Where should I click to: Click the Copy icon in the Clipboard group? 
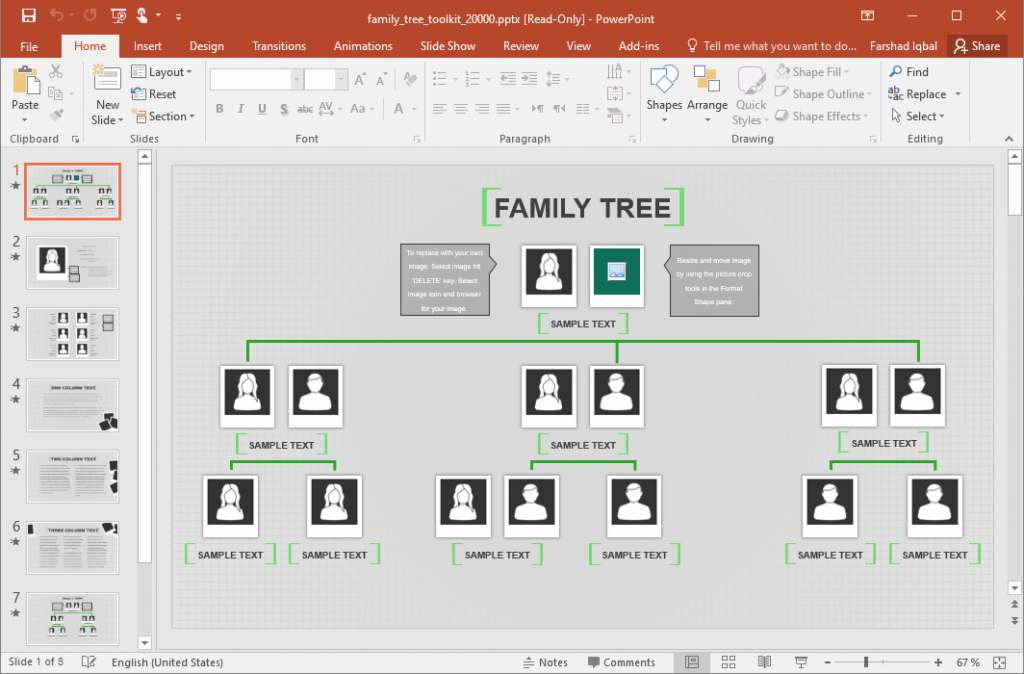tap(56, 93)
